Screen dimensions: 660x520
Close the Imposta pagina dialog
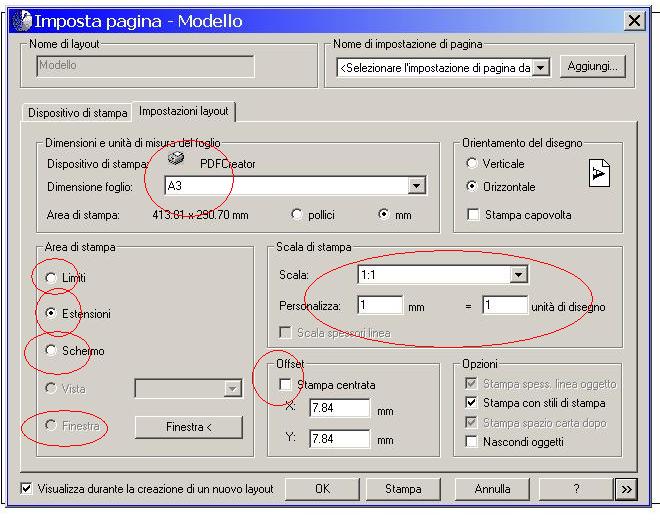[633, 20]
